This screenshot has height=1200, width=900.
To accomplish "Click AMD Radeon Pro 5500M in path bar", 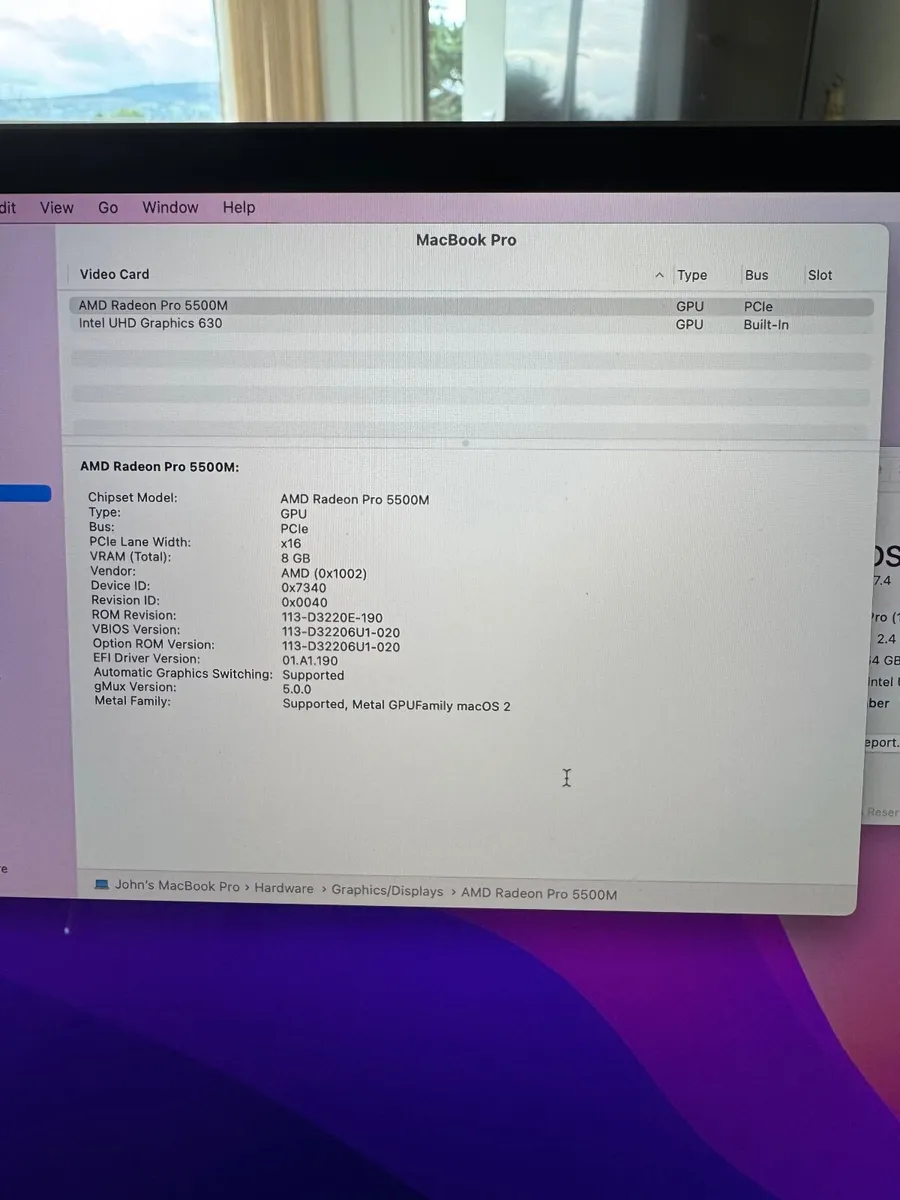I will [539, 894].
